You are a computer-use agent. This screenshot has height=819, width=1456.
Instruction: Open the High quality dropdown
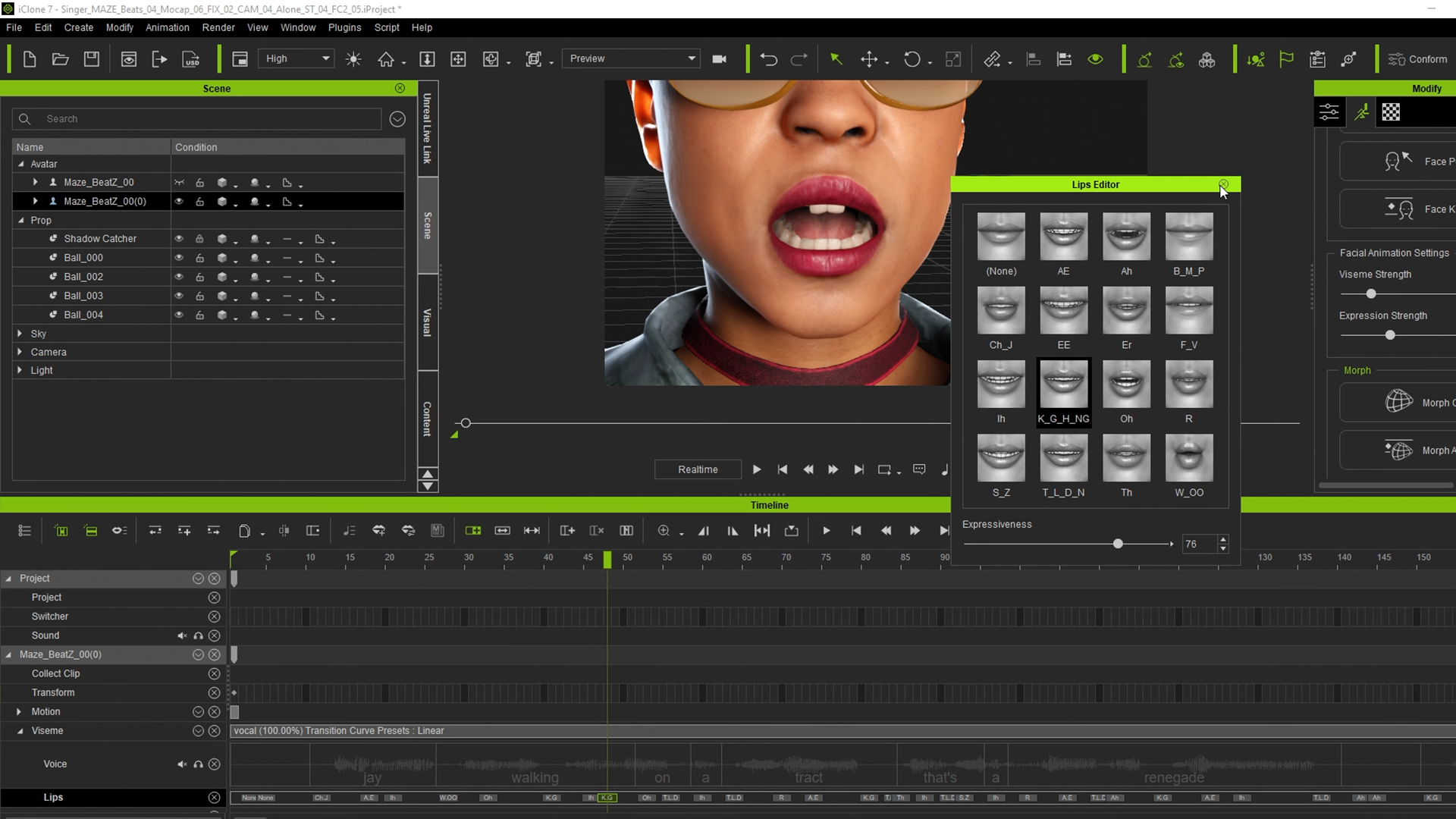point(297,58)
